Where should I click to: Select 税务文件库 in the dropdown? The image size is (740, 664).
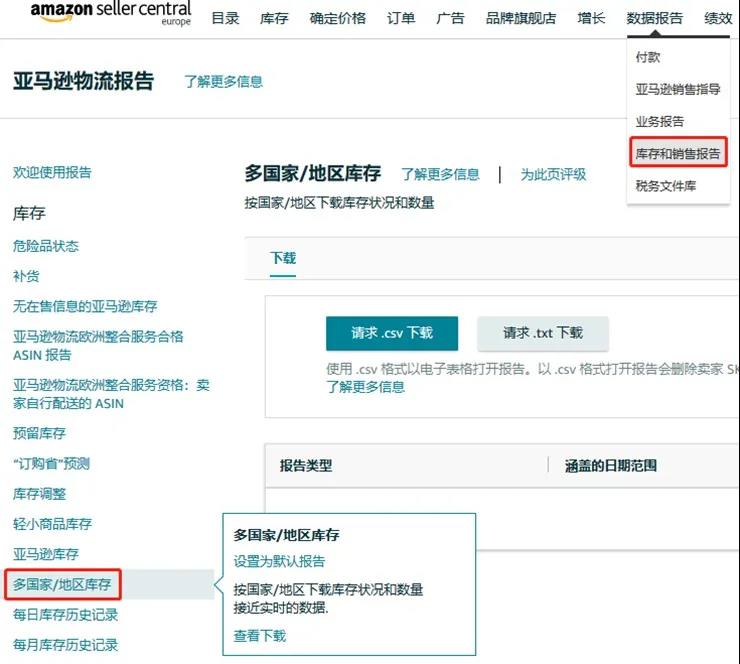(665, 185)
